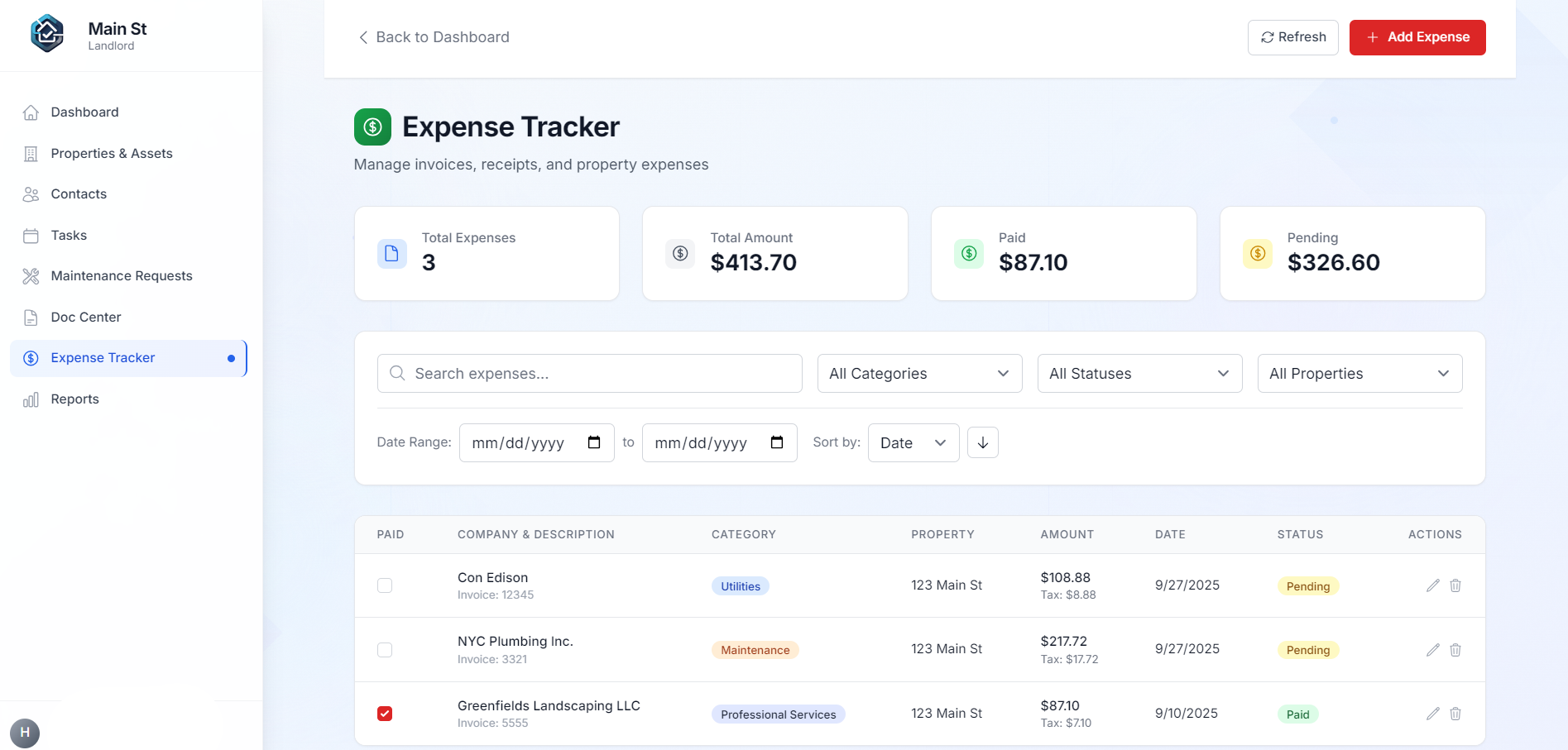Click the Add Expense button
The height and width of the screenshot is (750, 1568).
coord(1417,37)
